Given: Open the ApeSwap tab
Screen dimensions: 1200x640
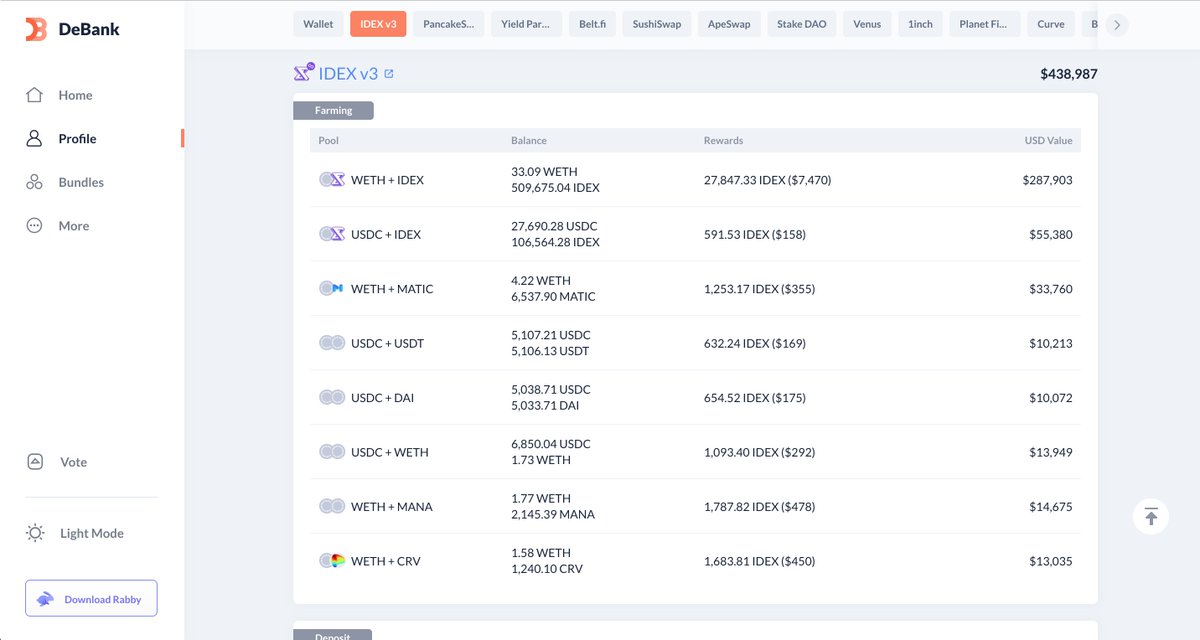Looking at the screenshot, I should coord(729,24).
